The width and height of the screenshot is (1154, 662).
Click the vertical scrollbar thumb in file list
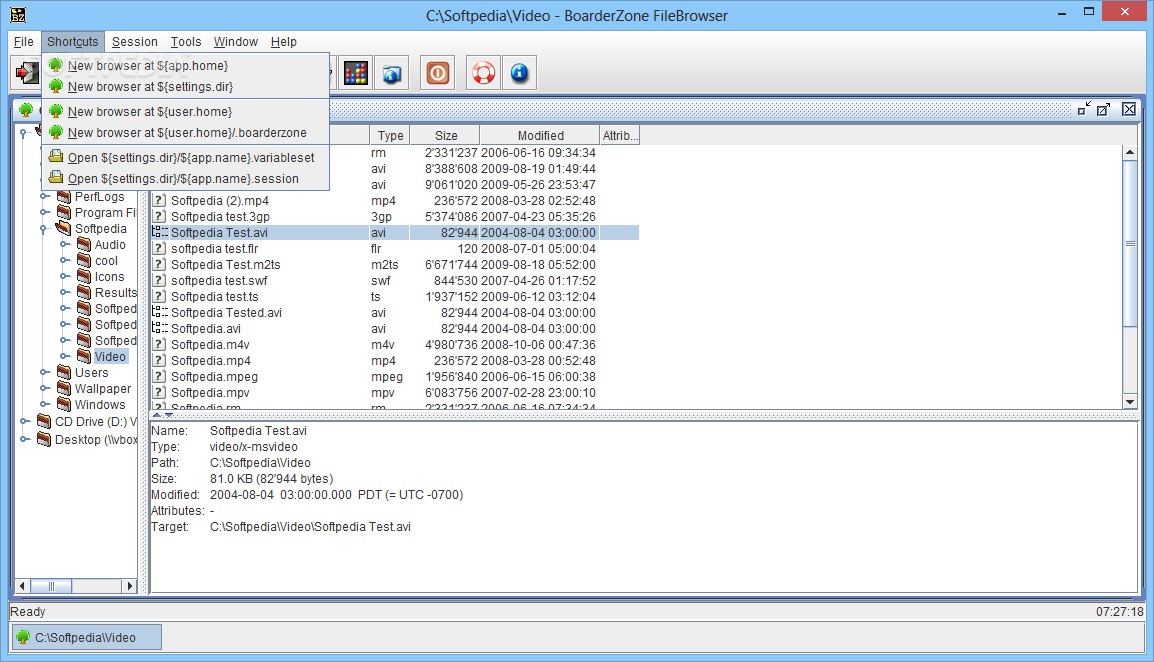(1130, 243)
